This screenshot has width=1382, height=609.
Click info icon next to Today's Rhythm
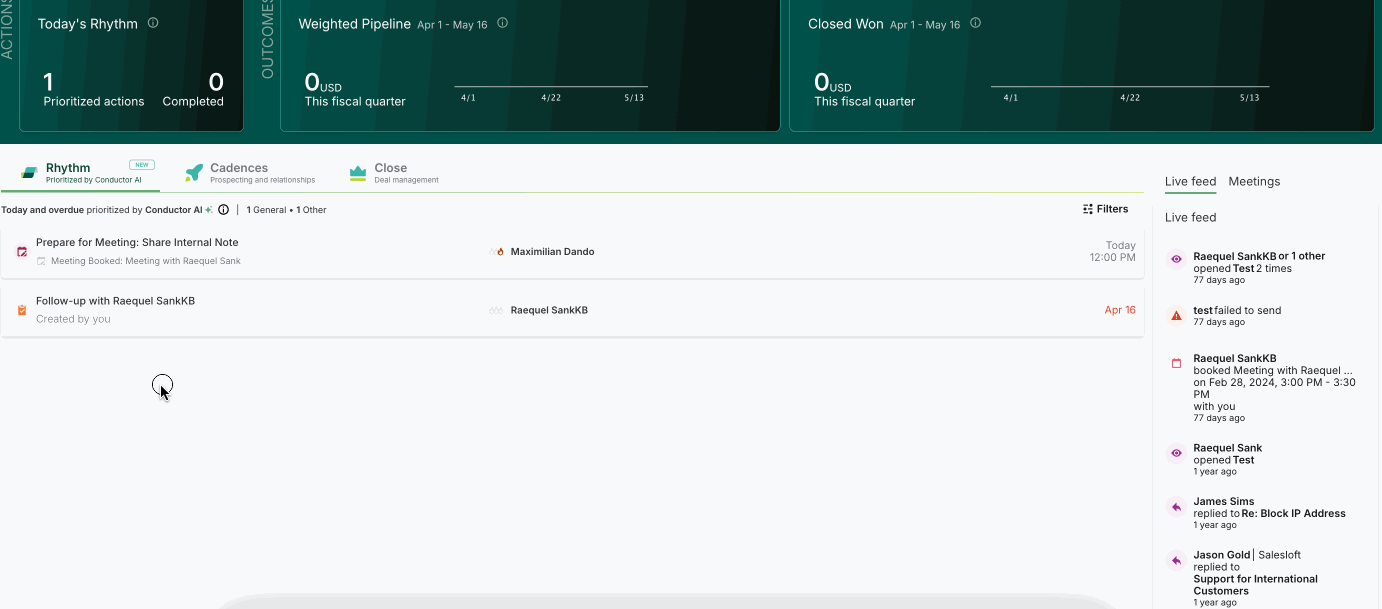(x=153, y=23)
